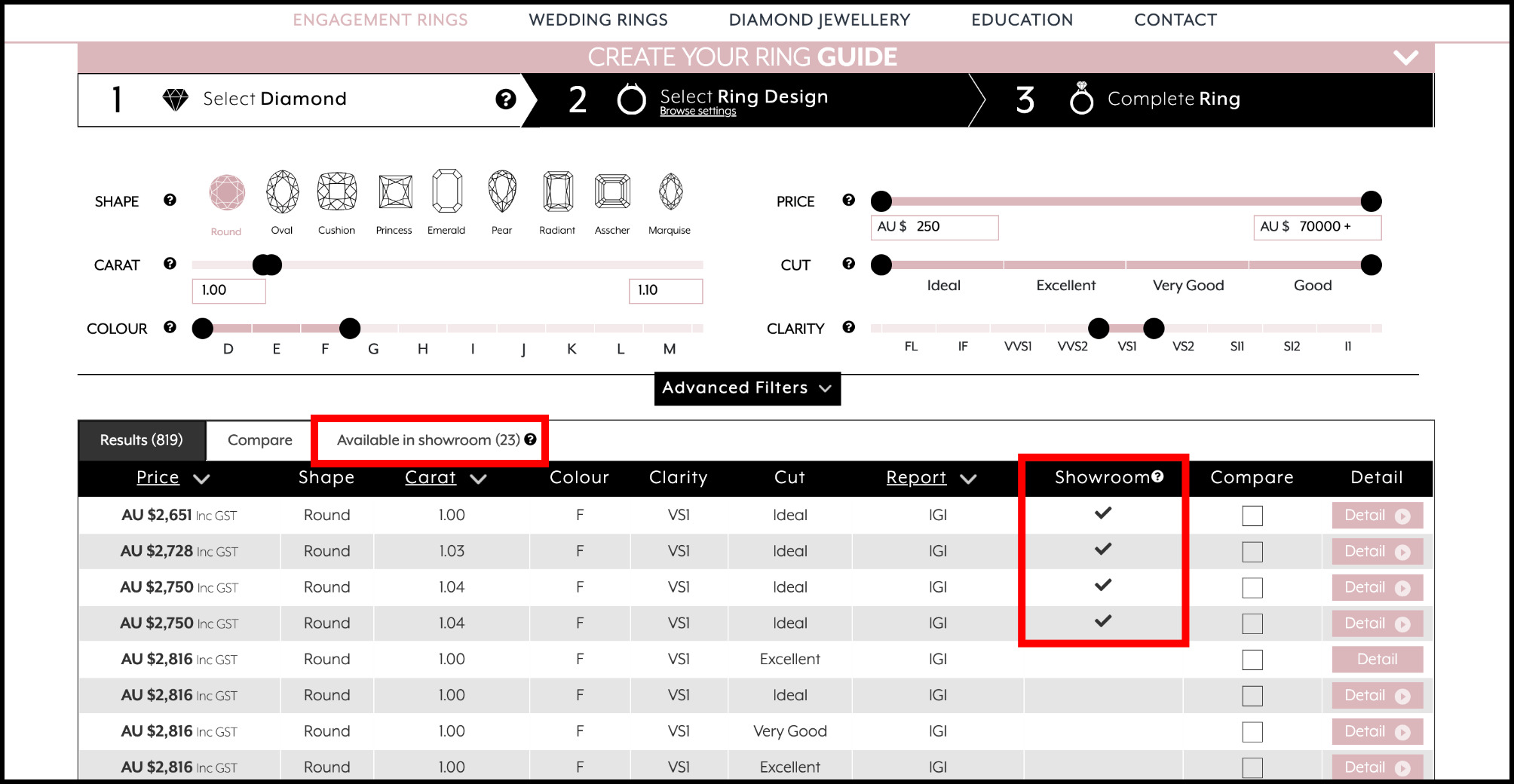Select the Emerald diamond shape

(446, 192)
